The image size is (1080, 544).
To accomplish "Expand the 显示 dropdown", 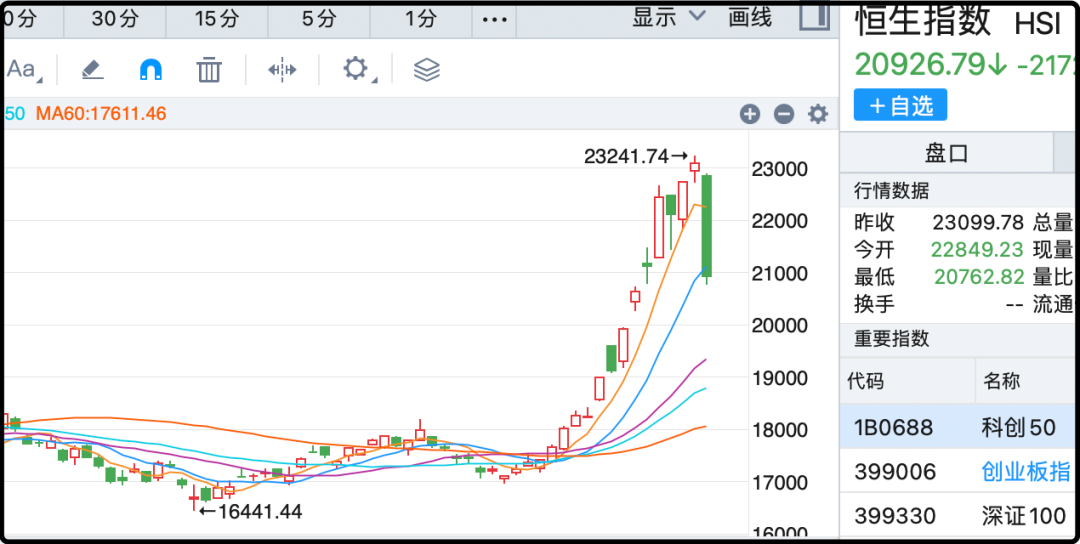I will 669,18.
